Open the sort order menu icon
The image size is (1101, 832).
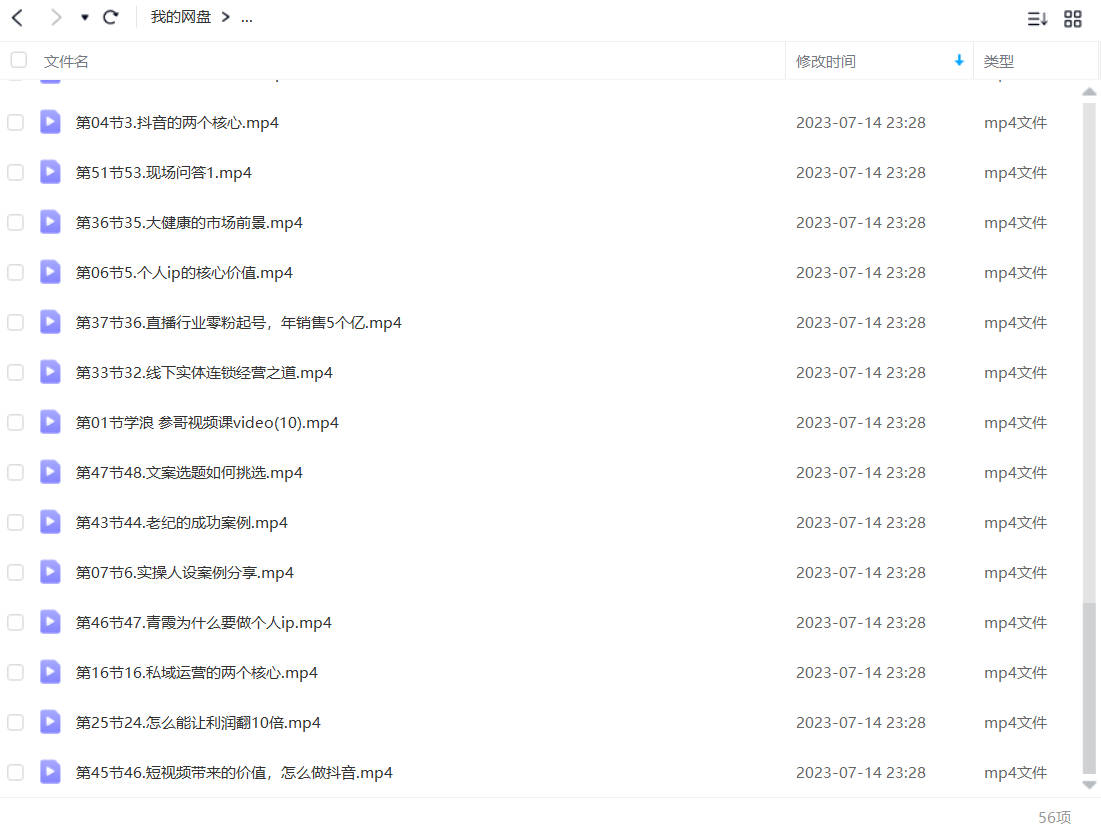point(1037,19)
